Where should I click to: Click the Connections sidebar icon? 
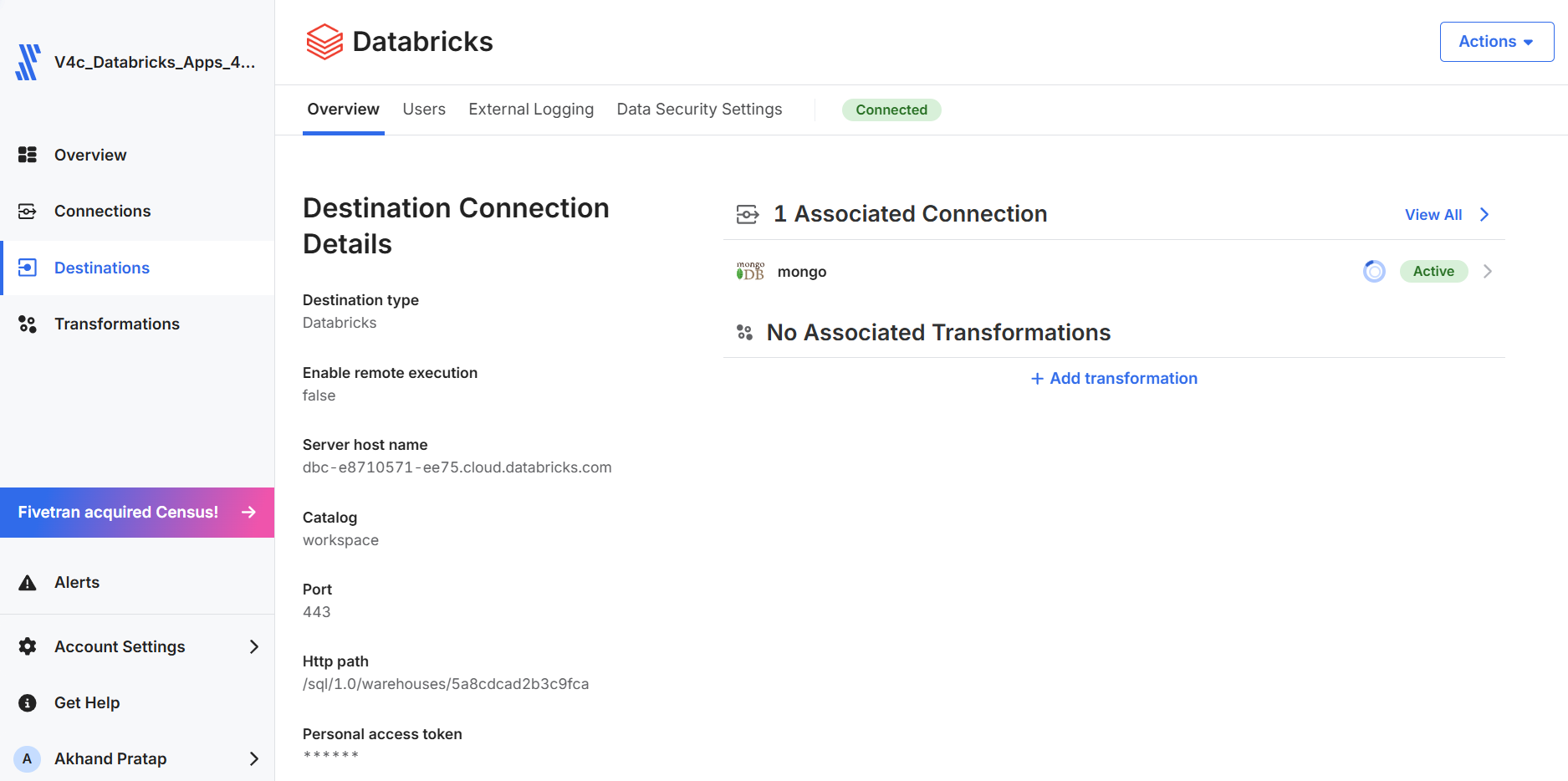(x=28, y=211)
